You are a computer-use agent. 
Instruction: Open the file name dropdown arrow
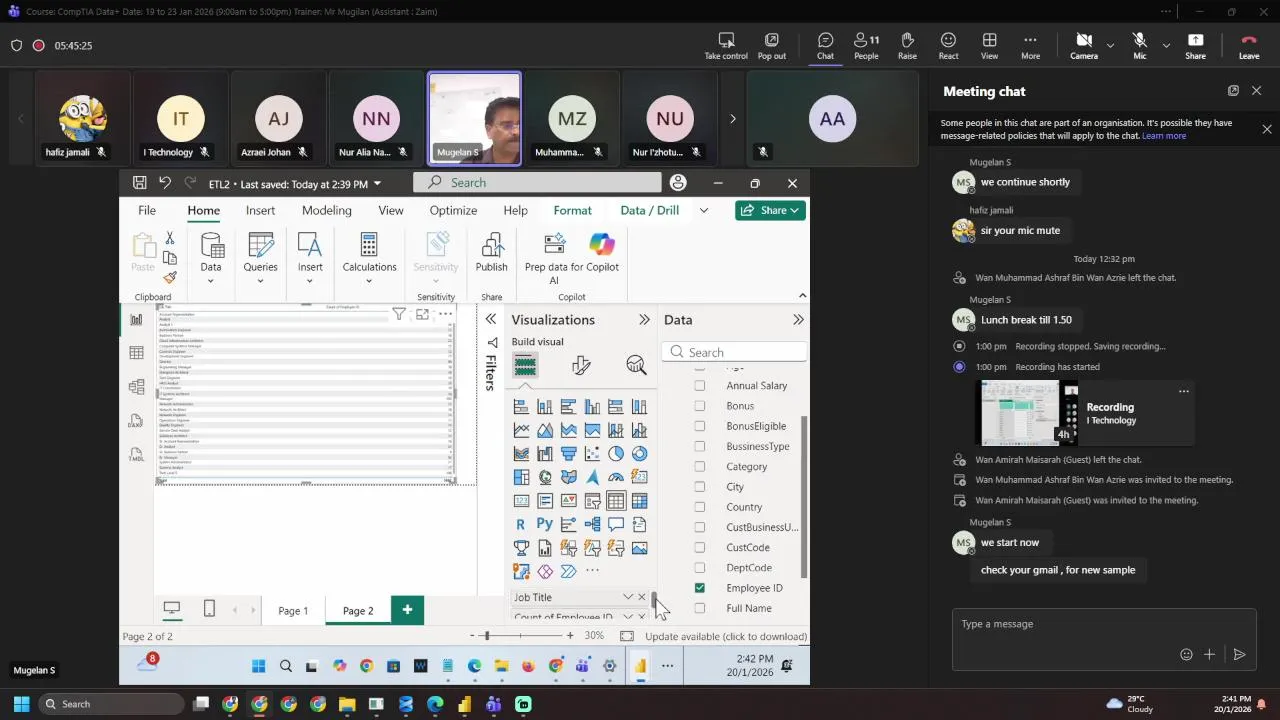(x=377, y=184)
